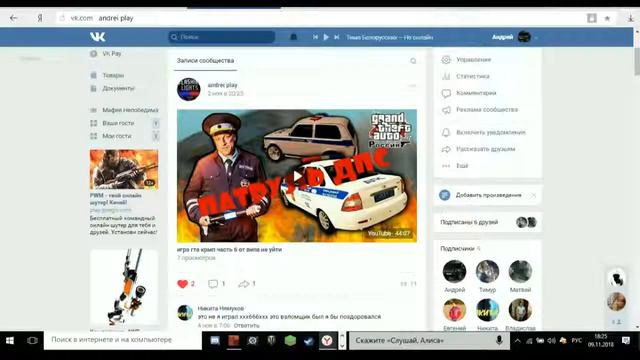Click the Yandex Я button in browser

pos(40,18)
